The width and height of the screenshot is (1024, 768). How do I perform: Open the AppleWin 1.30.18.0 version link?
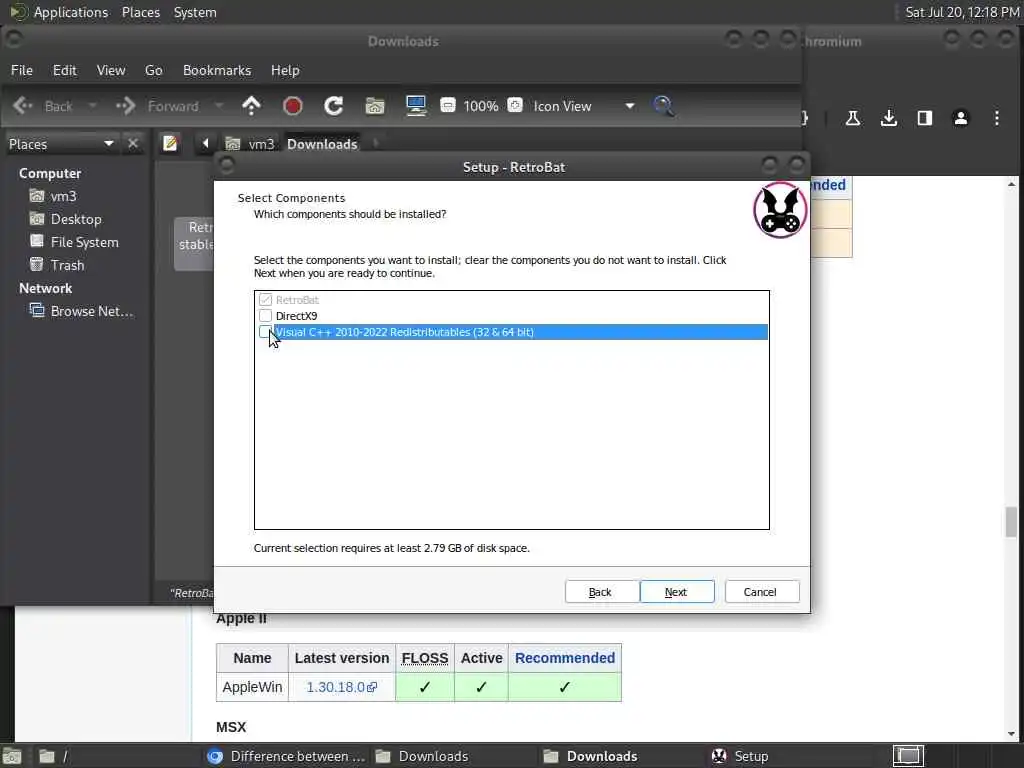pos(341,687)
